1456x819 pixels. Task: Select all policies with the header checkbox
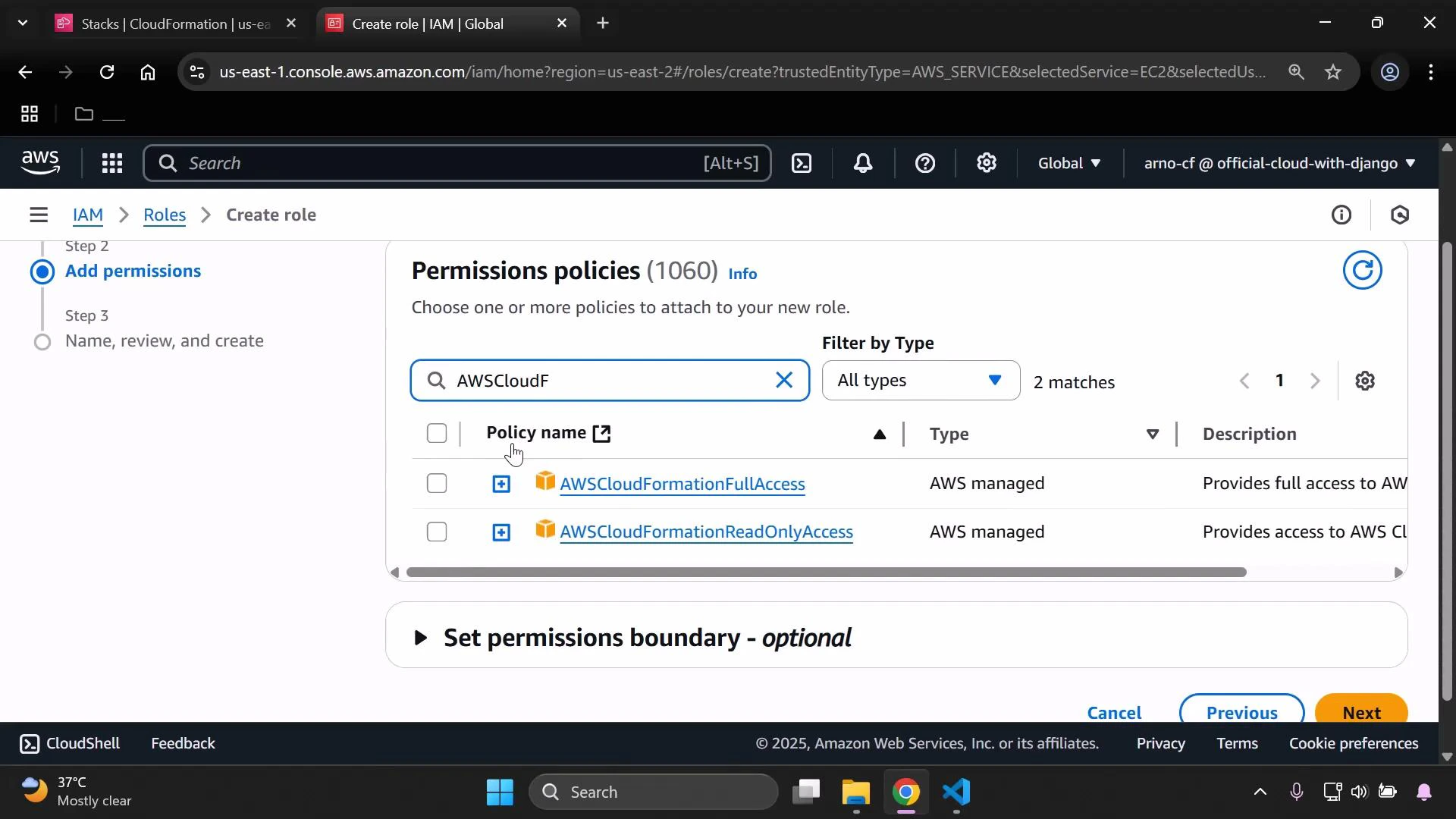(x=437, y=433)
